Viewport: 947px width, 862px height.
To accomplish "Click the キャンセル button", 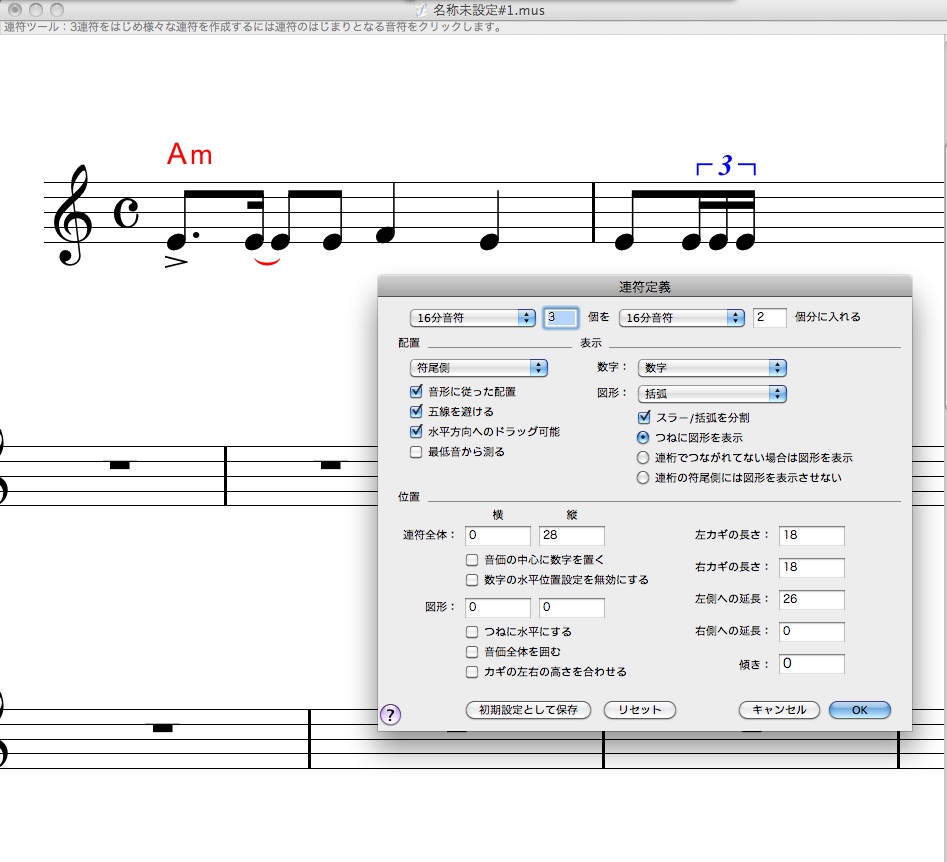I will click(779, 710).
